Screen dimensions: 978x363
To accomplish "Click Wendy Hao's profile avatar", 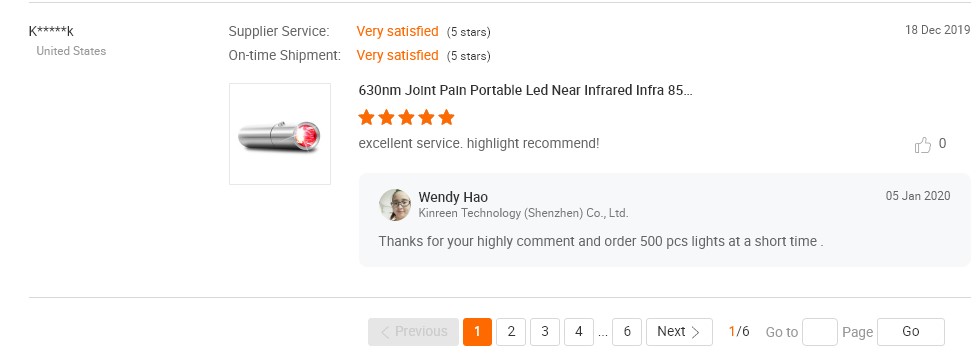I will coord(395,205).
